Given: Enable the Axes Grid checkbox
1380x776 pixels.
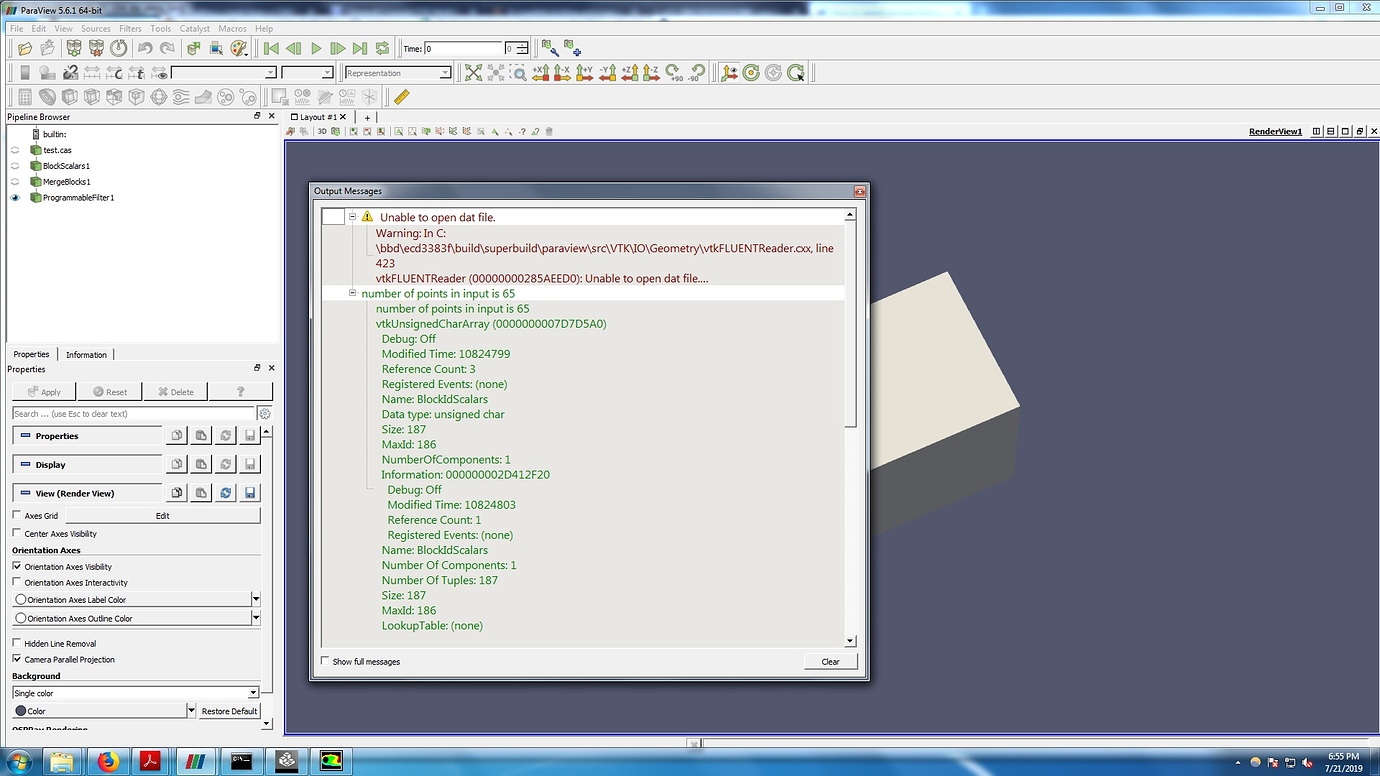Looking at the screenshot, I should point(16,516).
